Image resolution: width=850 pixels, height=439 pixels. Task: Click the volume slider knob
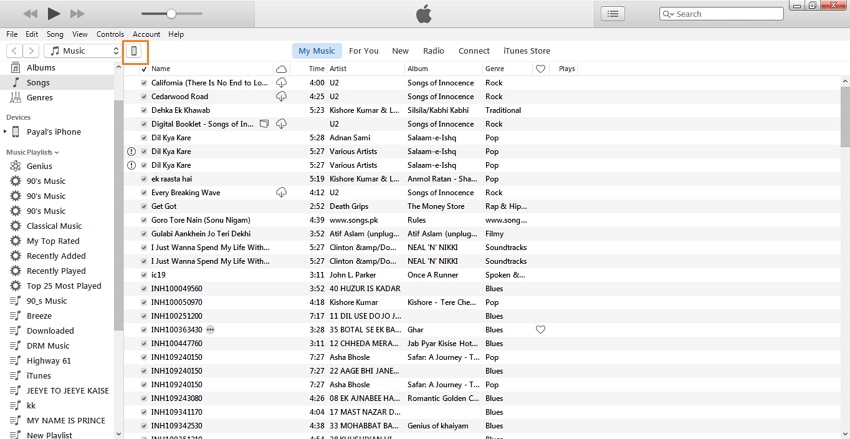click(171, 14)
